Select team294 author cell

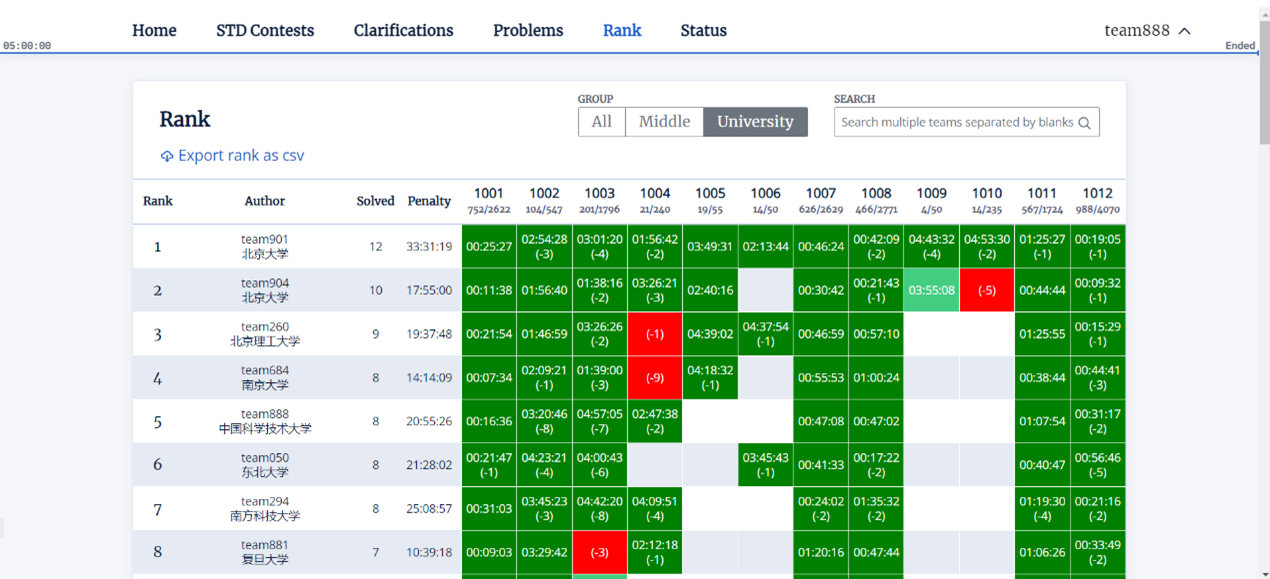[265, 509]
